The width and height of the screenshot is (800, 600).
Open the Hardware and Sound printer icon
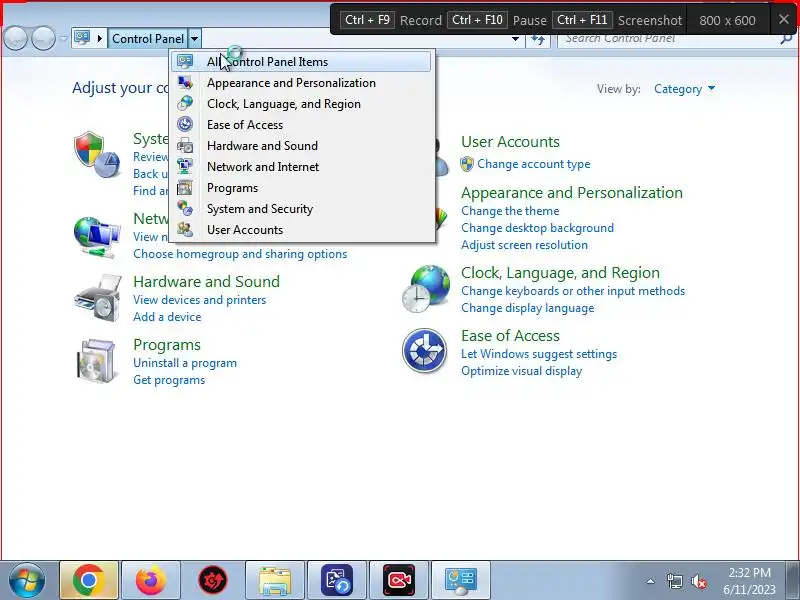[98, 298]
